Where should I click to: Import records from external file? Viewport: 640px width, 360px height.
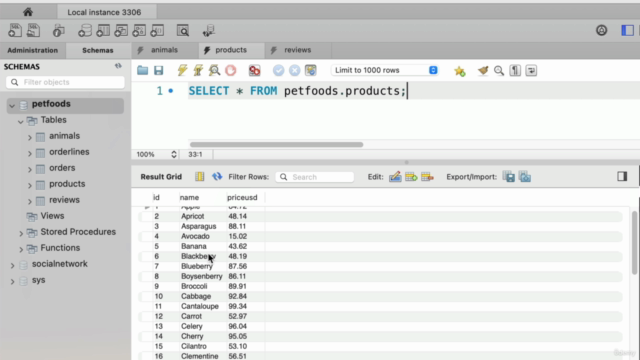click(525, 177)
